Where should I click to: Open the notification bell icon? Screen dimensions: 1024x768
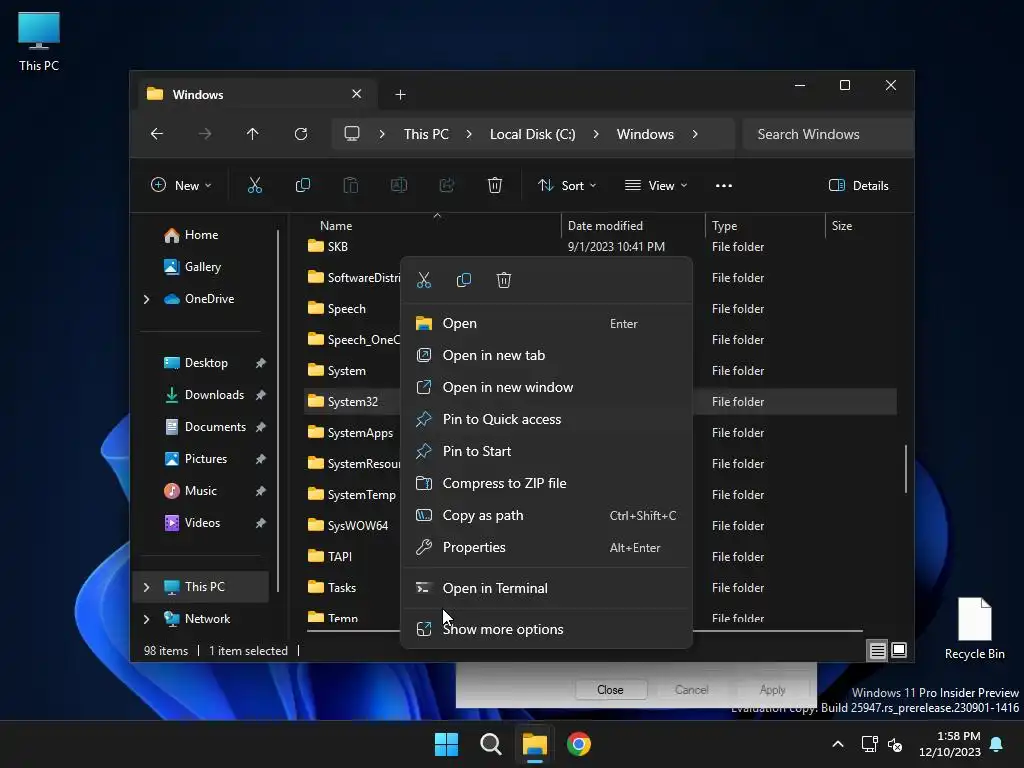[997, 744]
